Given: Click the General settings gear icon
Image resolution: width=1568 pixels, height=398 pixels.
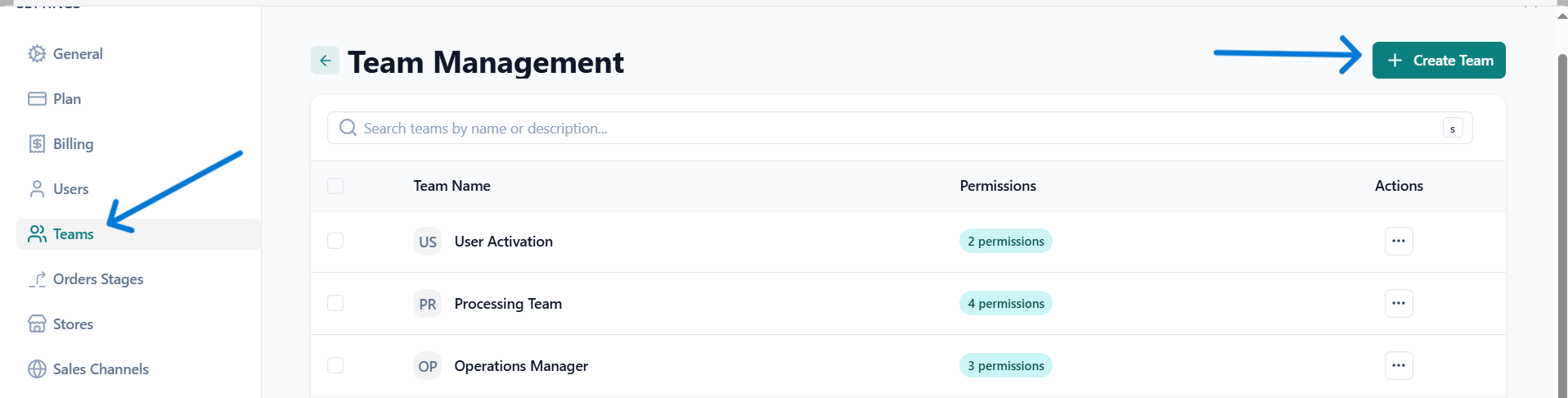Looking at the screenshot, I should 37,54.
